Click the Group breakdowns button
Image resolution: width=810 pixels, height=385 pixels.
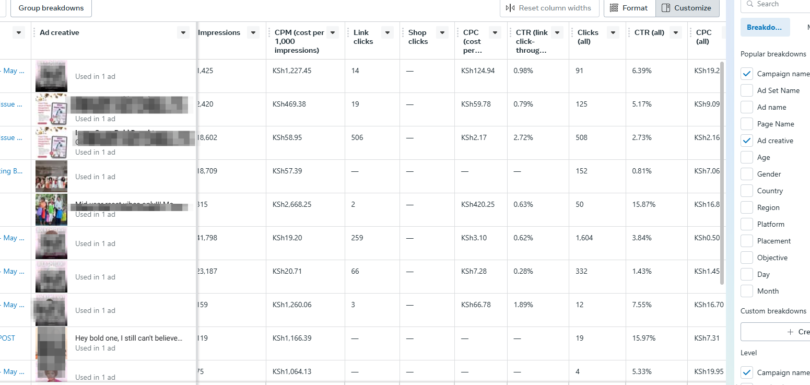pyautogui.click(x=51, y=8)
